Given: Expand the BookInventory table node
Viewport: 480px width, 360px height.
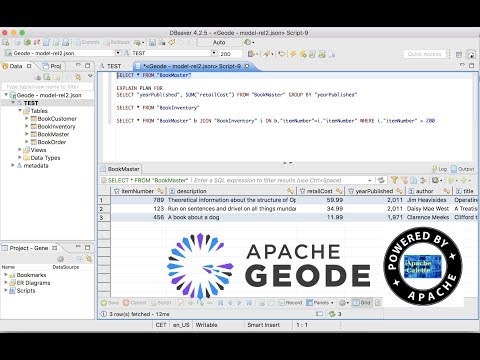Looking at the screenshot, I should tap(27, 126).
